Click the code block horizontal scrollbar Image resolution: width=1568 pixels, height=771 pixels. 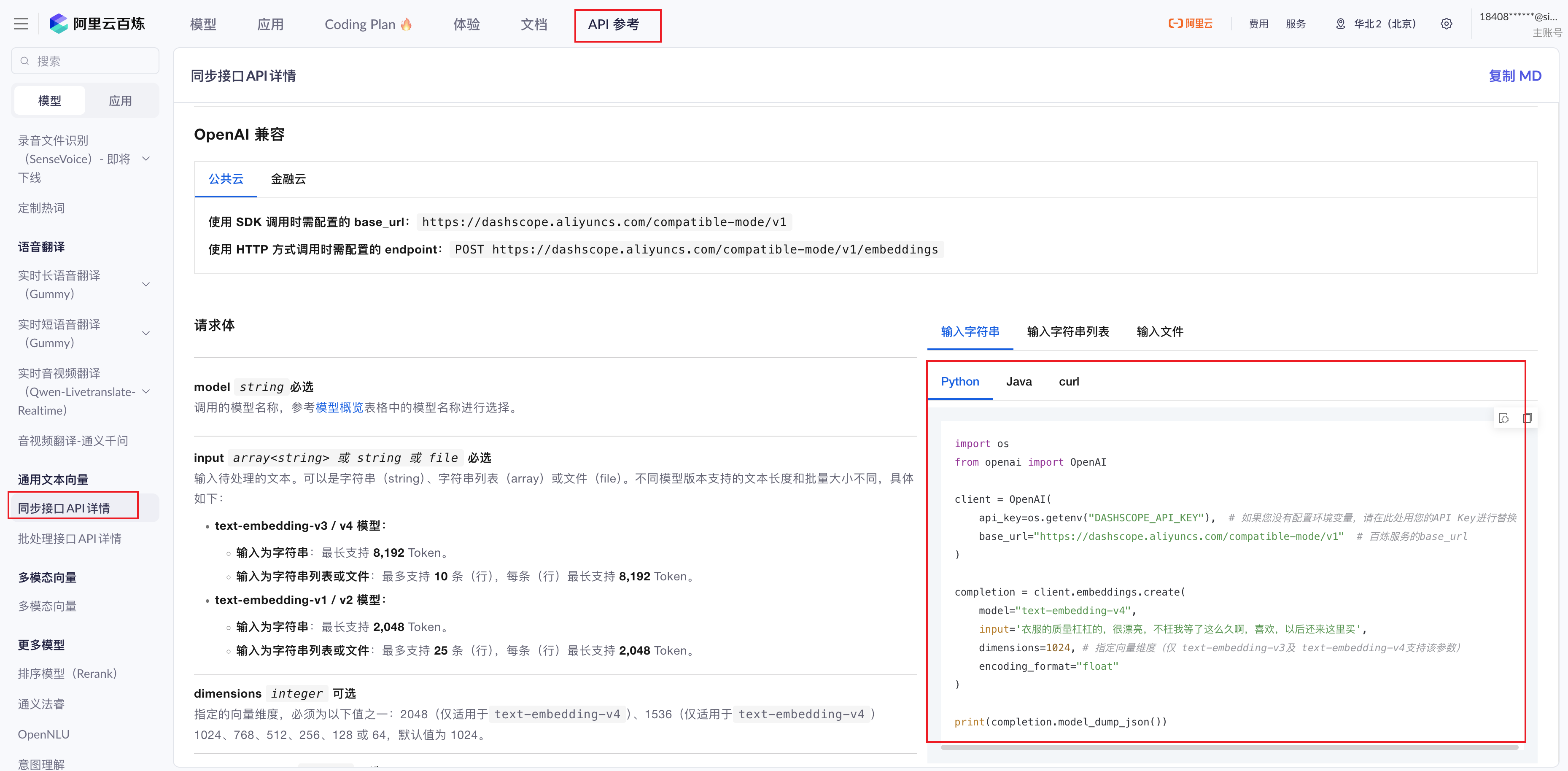pyautogui.click(x=1230, y=747)
